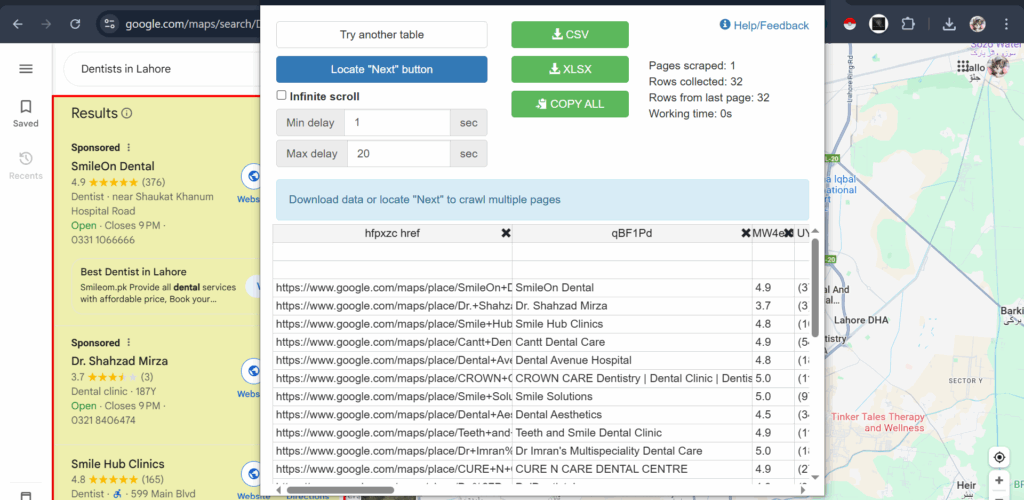The image size is (1024, 500).
Task: Open SmileOn Dental sponsored options dots
Action: 129,148
